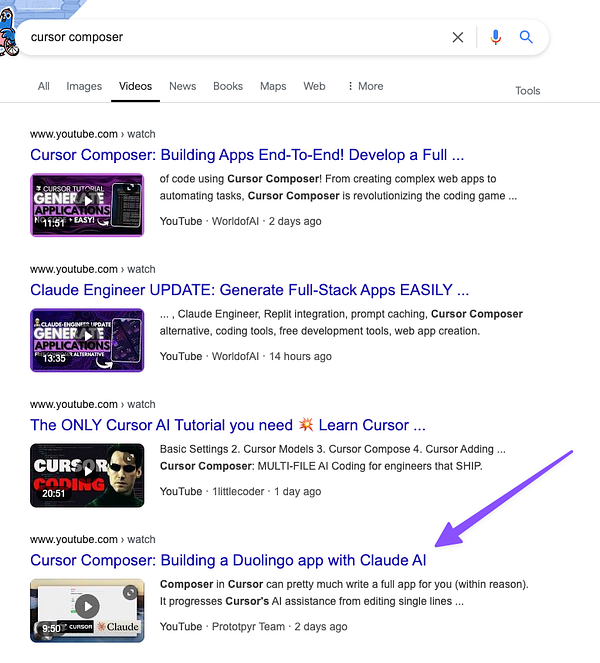Click 'YouTube · Prototpyr Team · 2 days ago' text
The height and width of the screenshot is (663, 600).
tap(254, 627)
